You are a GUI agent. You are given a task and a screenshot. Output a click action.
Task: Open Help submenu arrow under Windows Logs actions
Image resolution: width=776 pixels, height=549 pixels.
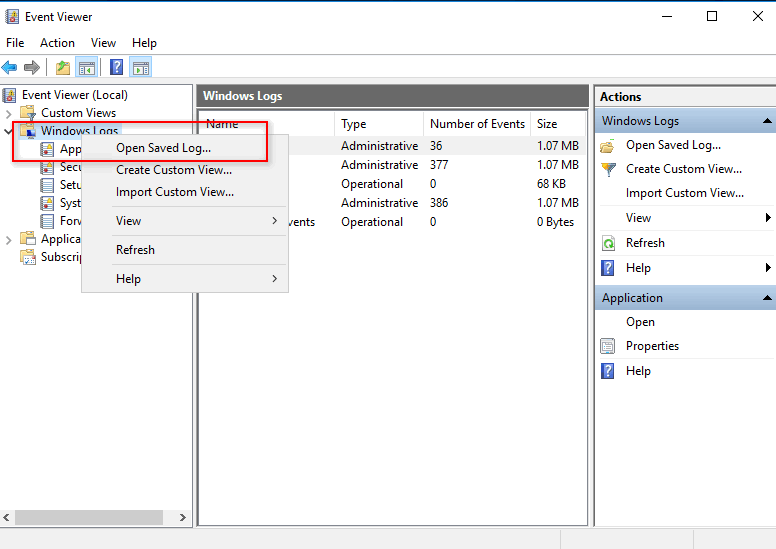[768, 268]
